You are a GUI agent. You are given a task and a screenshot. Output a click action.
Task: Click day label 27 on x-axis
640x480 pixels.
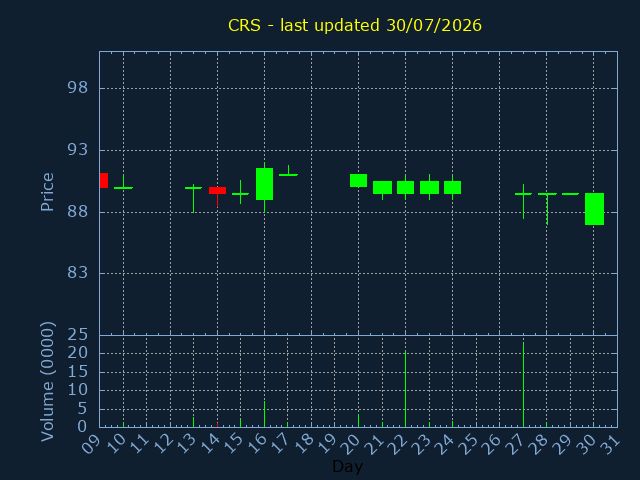pyautogui.click(x=516, y=443)
